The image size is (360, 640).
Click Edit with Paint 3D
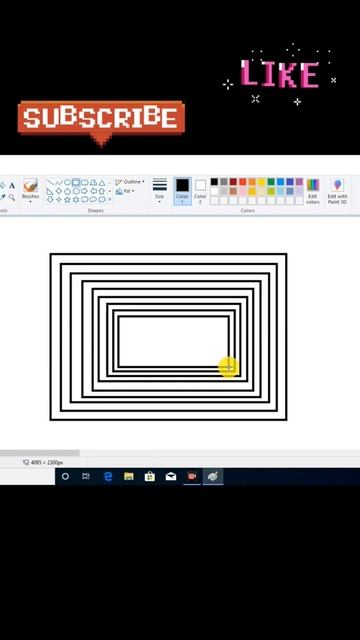[337, 191]
